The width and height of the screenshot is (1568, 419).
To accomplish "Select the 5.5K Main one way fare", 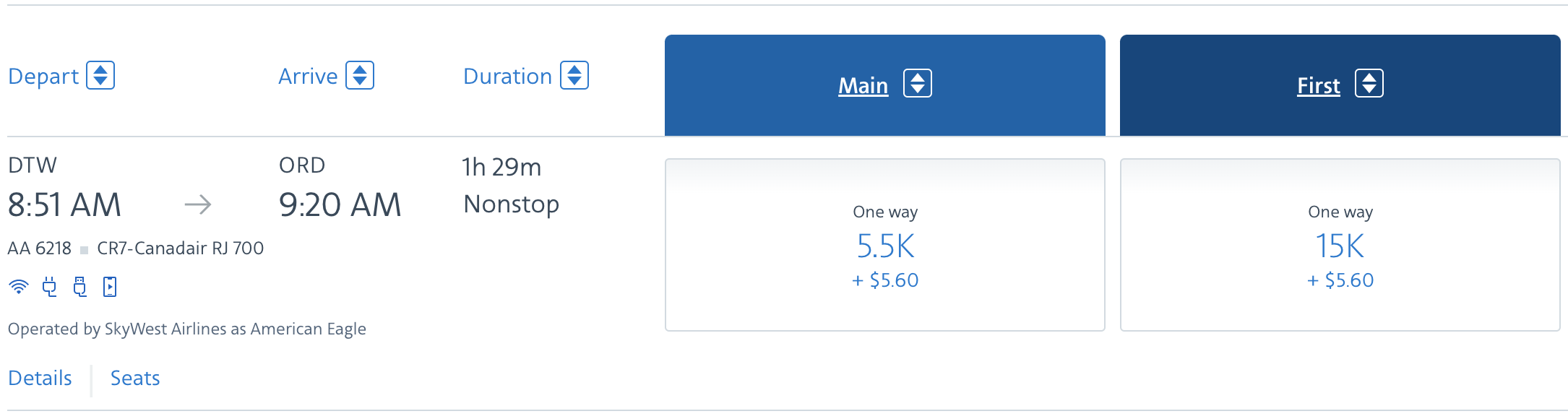I will click(x=884, y=246).
